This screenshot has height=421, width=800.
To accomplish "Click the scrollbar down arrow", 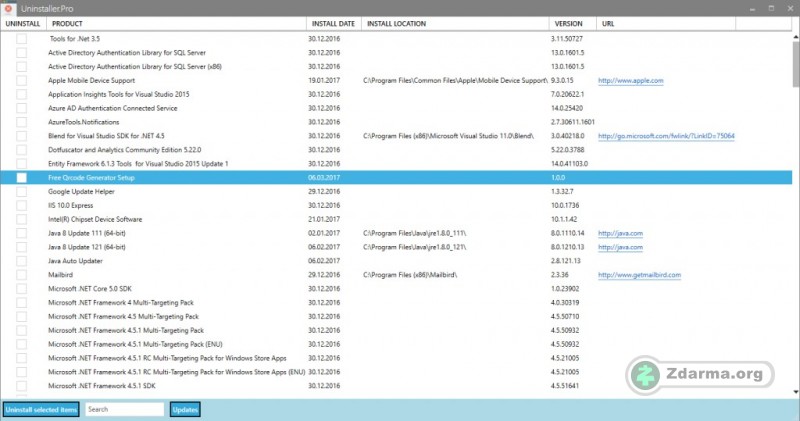I will (796, 392).
